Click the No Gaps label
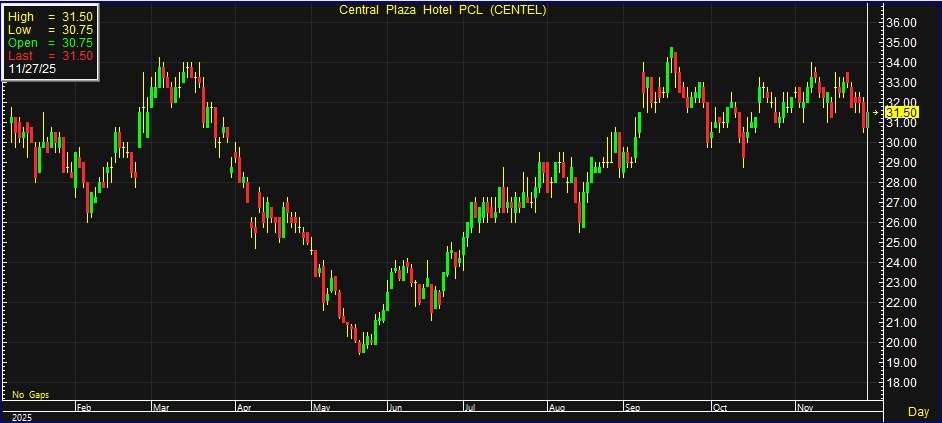Screen dimensions: 942x423 (30, 395)
